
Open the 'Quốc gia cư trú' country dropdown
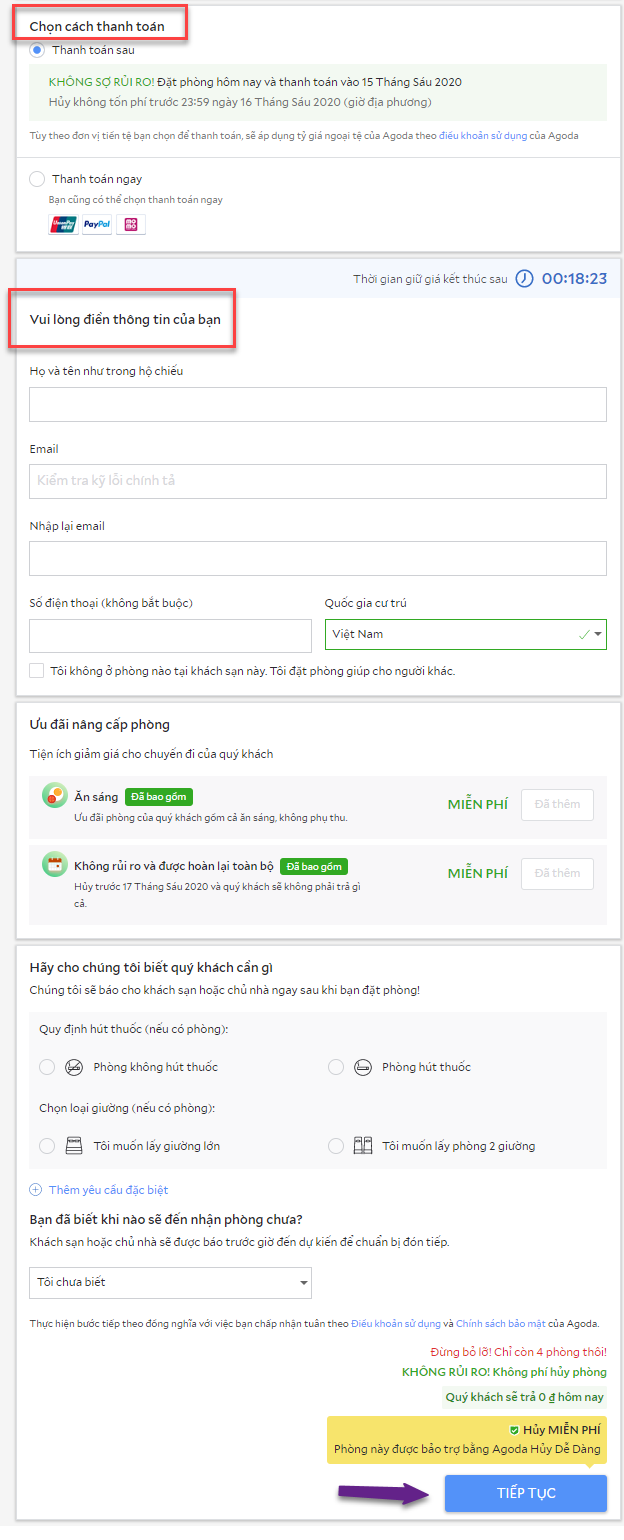click(x=465, y=634)
